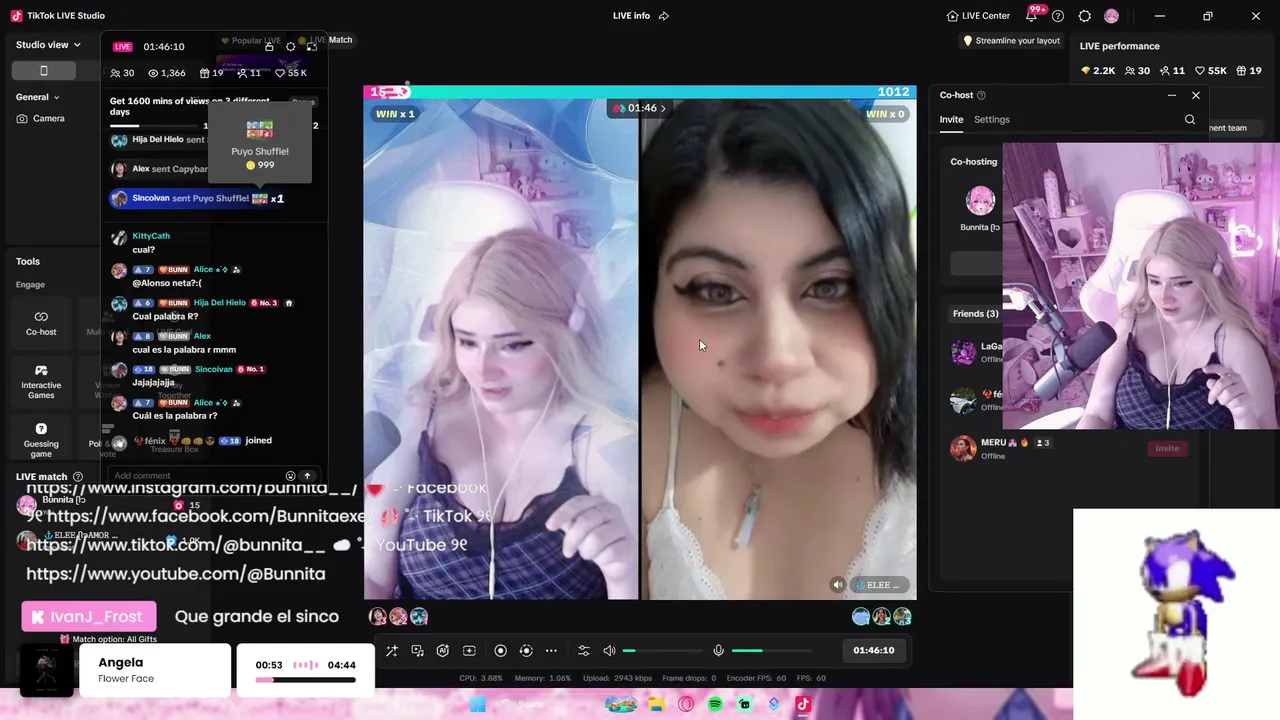Click the muted speaker icon on guest video
This screenshot has width=1280, height=720.
pos(838,585)
